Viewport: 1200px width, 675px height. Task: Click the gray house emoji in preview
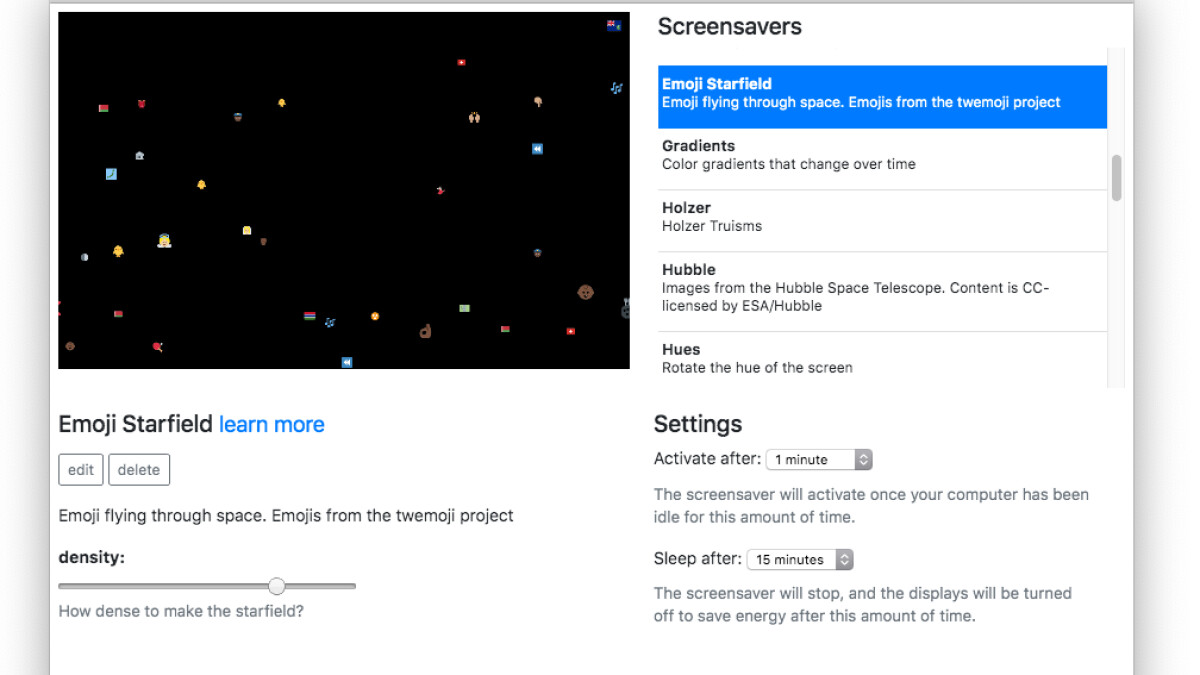click(x=139, y=156)
